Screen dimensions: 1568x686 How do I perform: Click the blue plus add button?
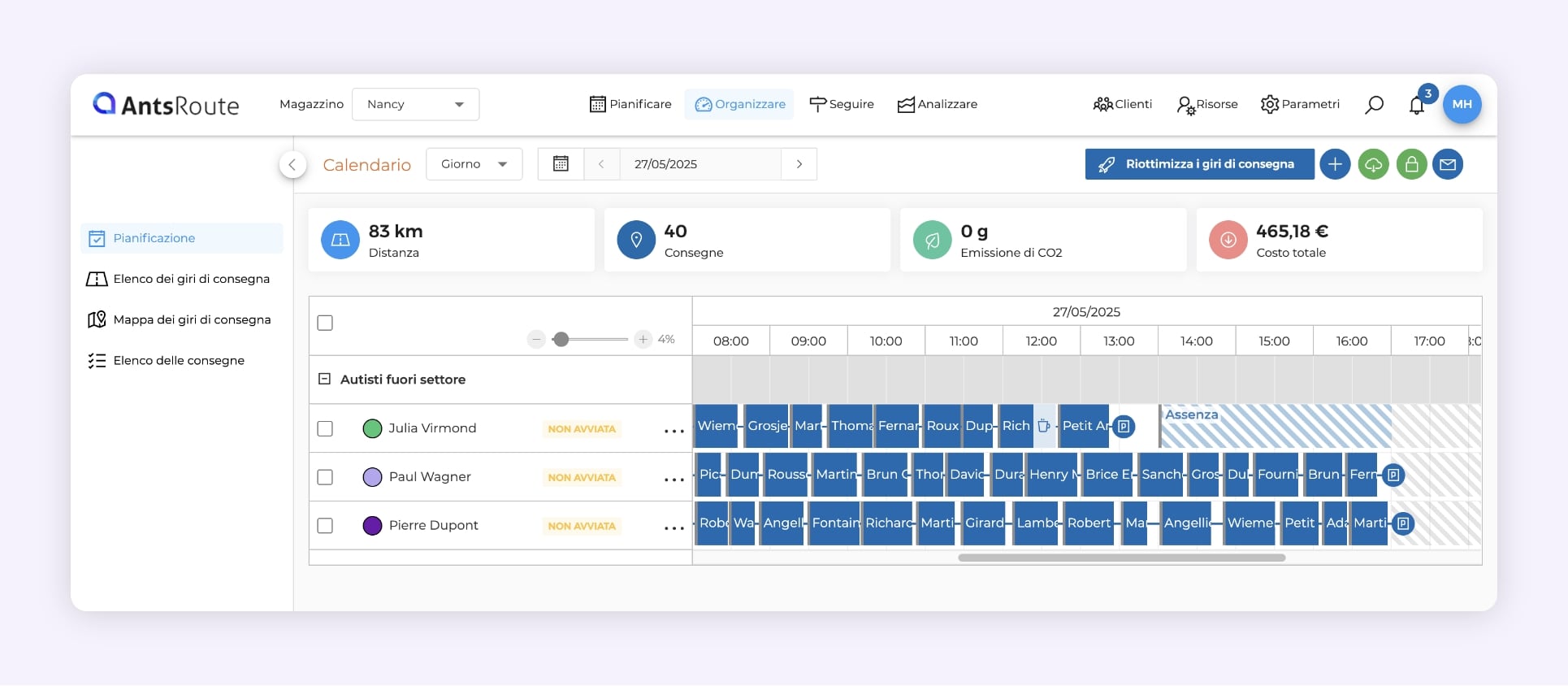click(1335, 164)
